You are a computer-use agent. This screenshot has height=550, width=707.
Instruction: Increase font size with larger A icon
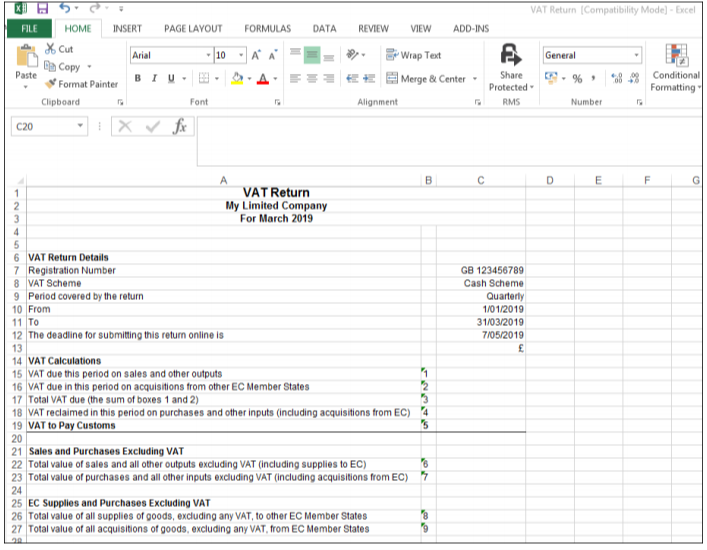tap(256, 55)
